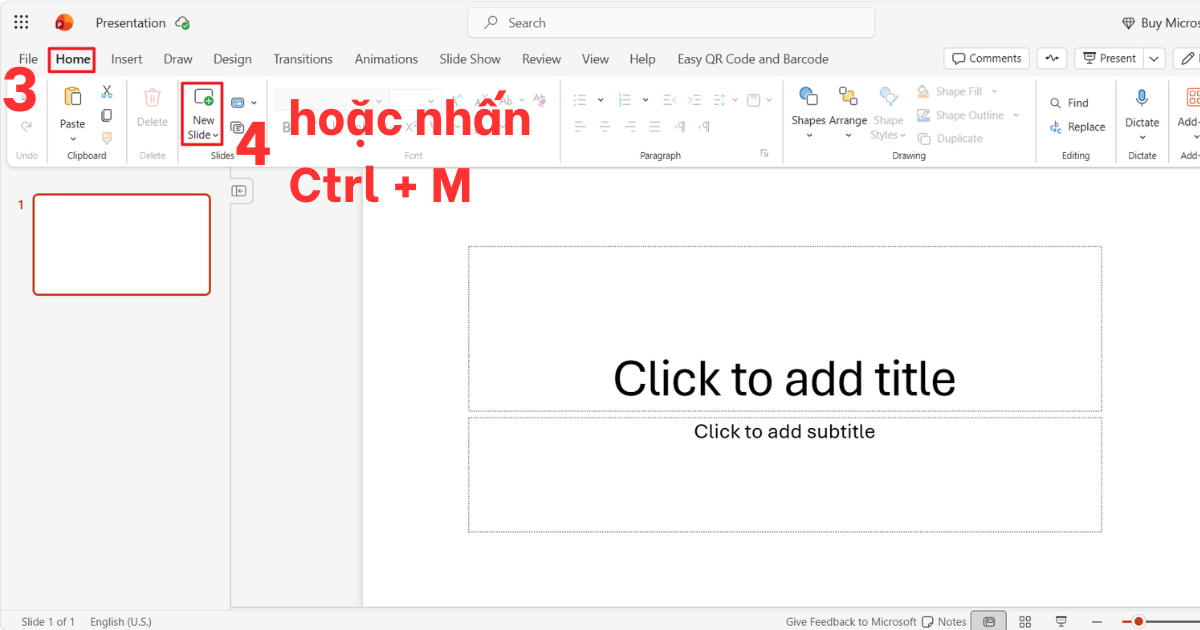Switch to the Insert tab
The width and height of the screenshot is (1200, 630).
[x=127, y=59]
